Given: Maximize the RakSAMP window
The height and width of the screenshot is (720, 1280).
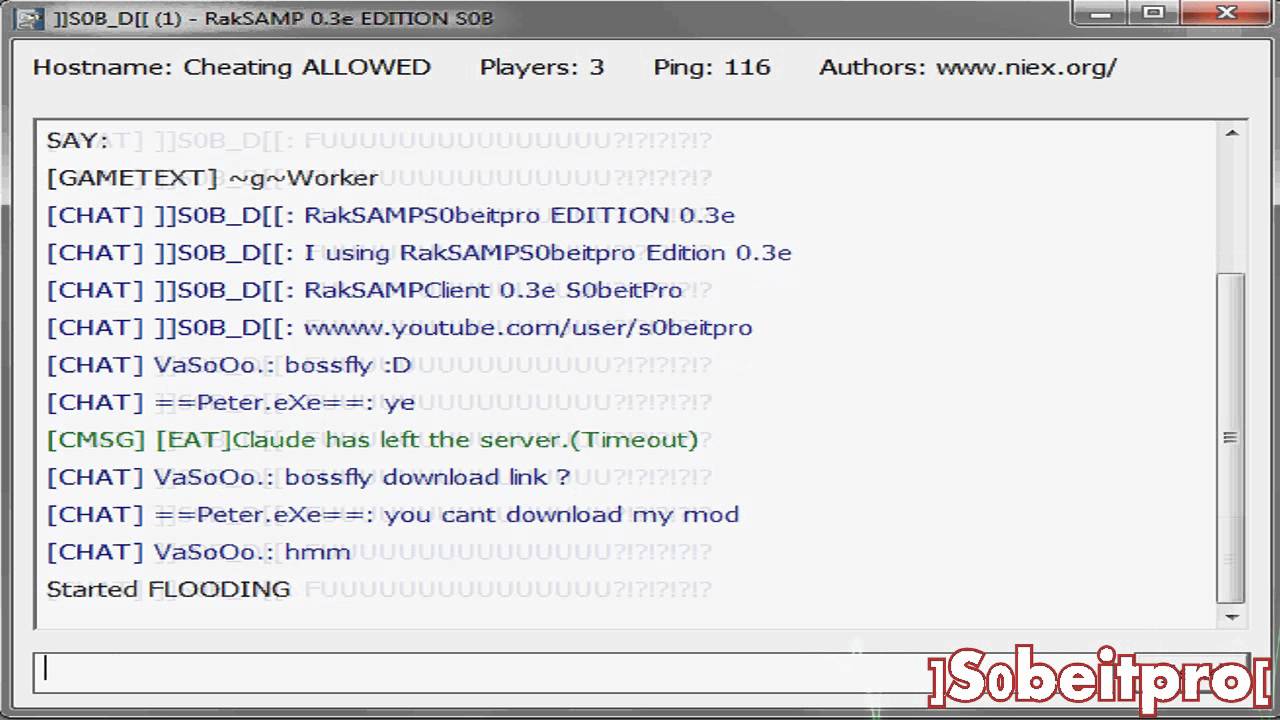Looking at the screenshot, I should point(1155,13).
